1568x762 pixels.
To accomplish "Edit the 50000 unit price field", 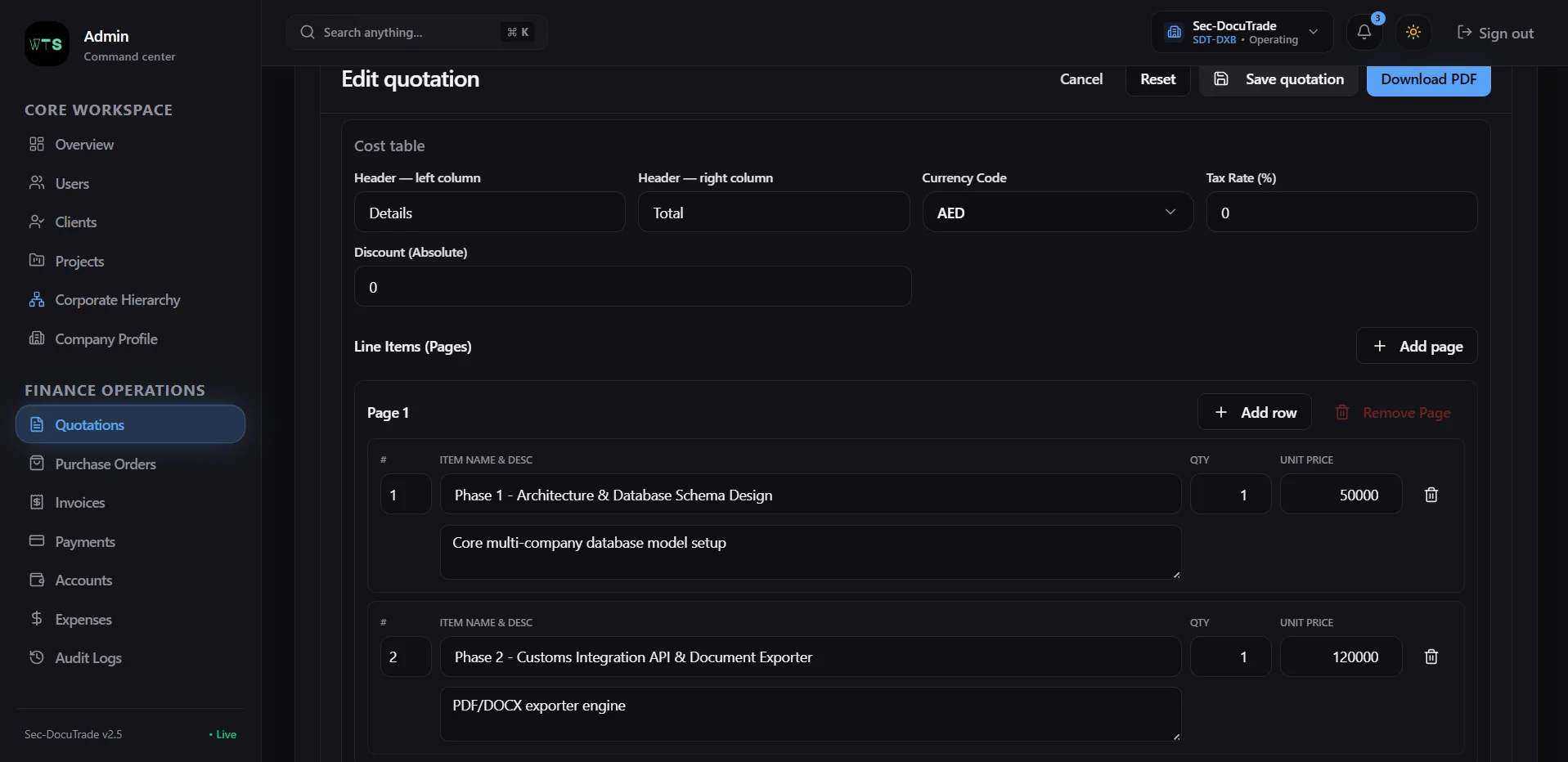I will (1341, 495).
